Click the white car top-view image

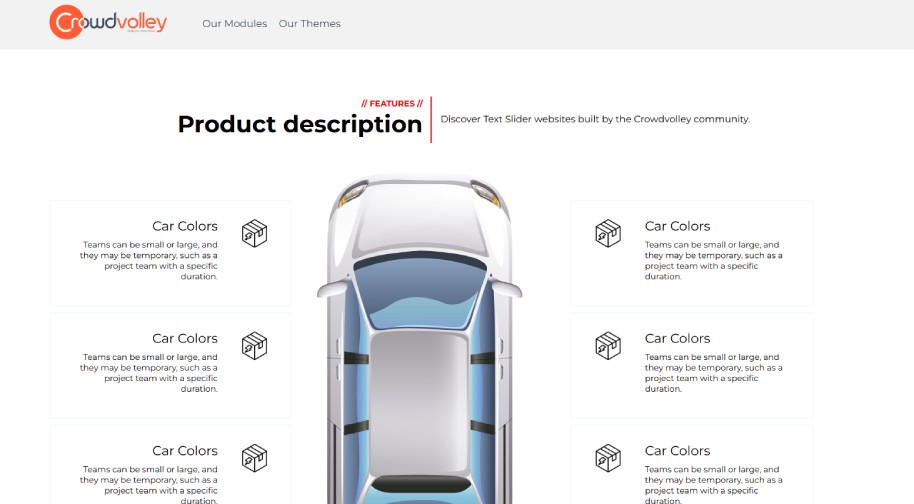(x=419, y=340)
